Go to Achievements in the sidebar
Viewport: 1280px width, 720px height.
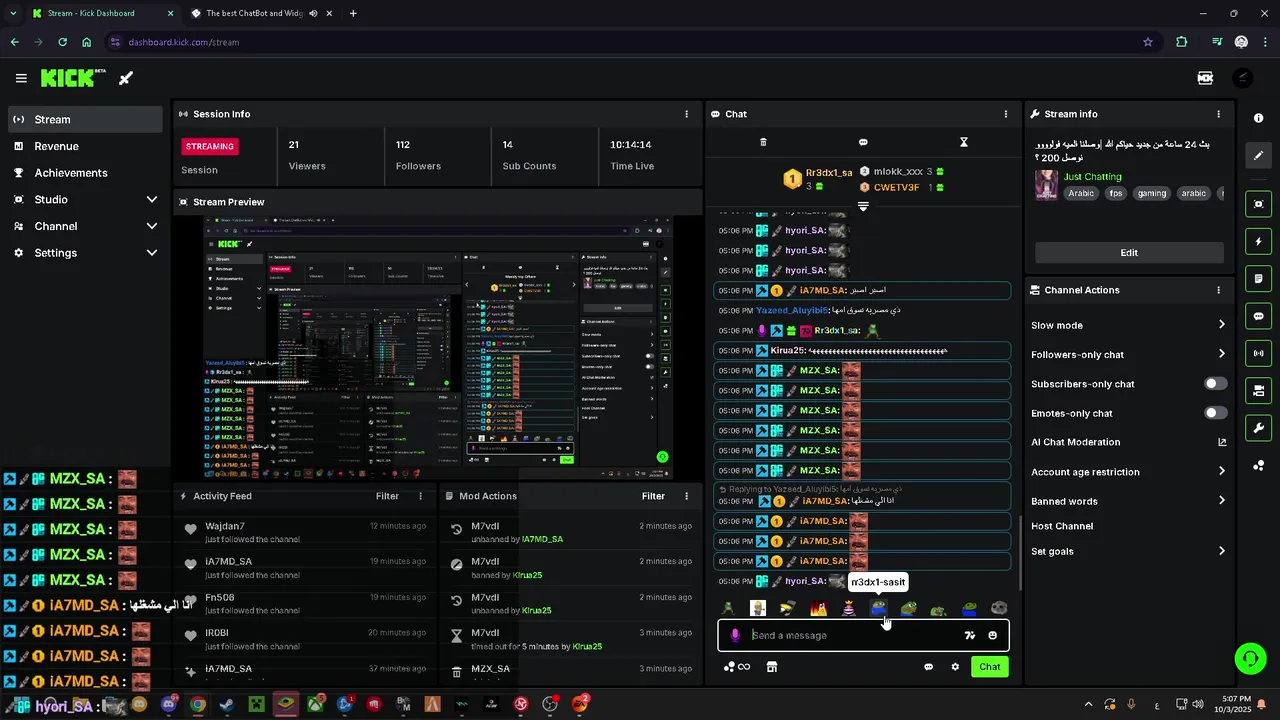(85, 173)
